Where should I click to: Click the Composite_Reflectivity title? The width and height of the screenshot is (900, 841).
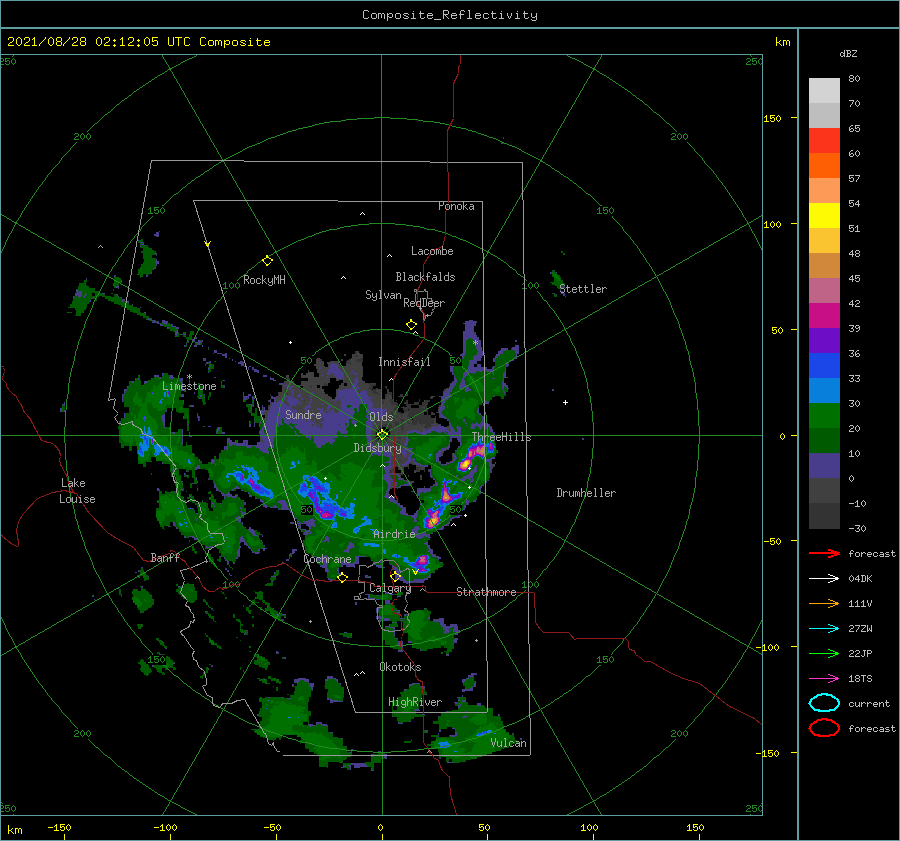pos(450,15)
